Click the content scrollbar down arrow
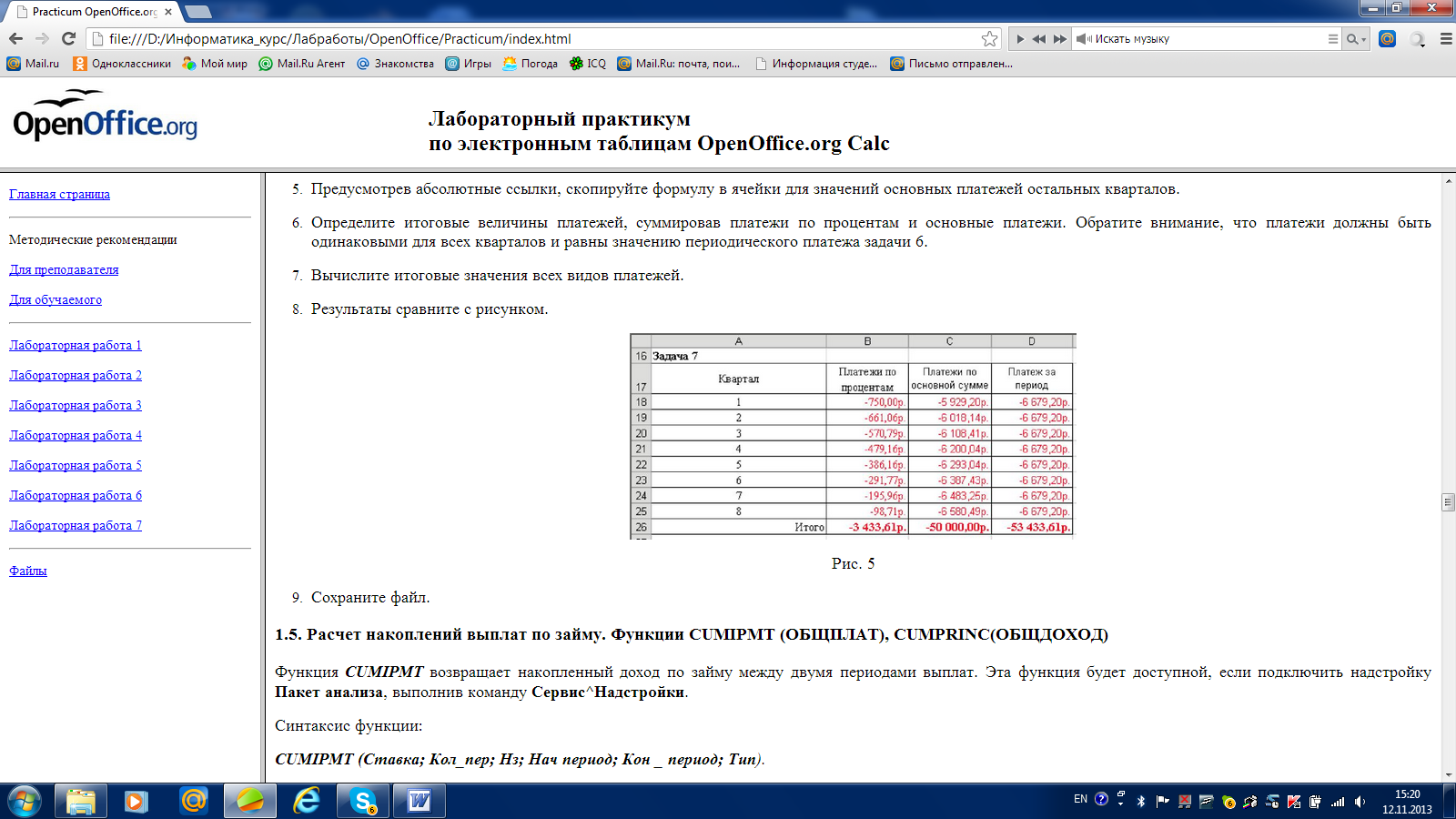Viewport: 1456px width, 819px height. [1448, 774]
